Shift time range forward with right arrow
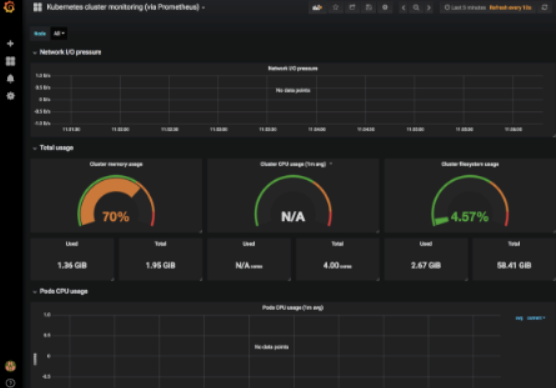 pos(429,7)
